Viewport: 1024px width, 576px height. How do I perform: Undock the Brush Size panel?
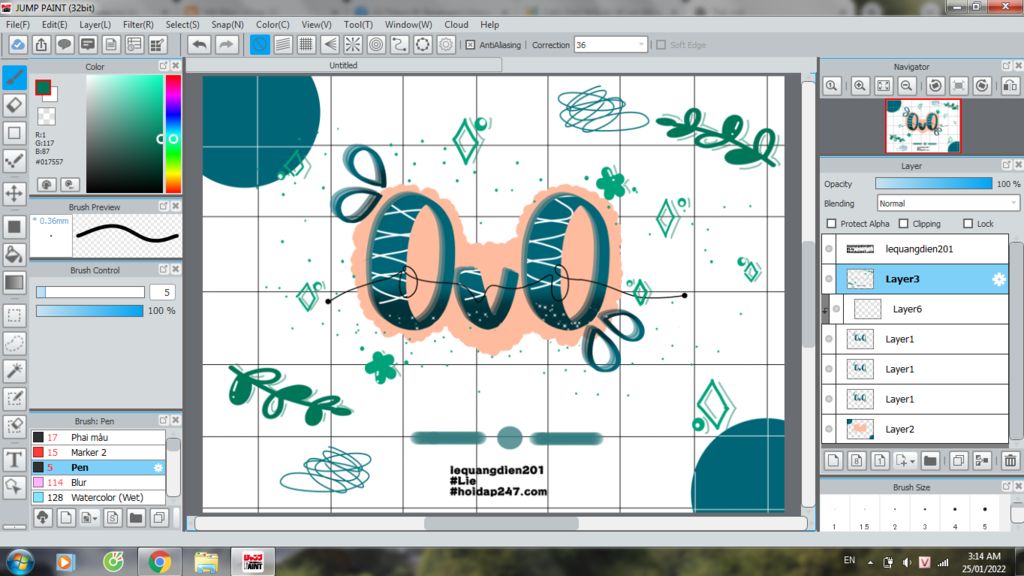pos(1006,487)
